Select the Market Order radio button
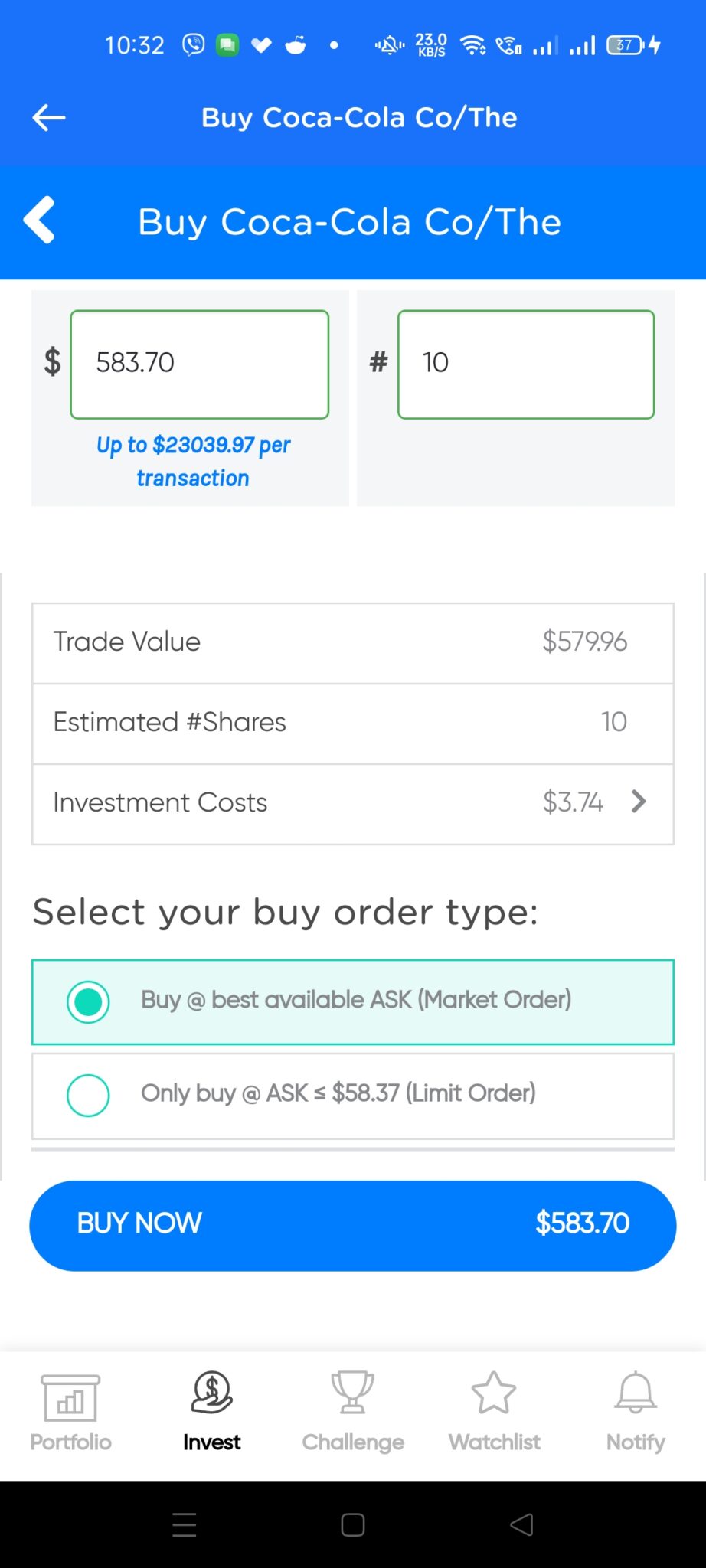This screenshot has width=706, height=1568. point(88,1001)
